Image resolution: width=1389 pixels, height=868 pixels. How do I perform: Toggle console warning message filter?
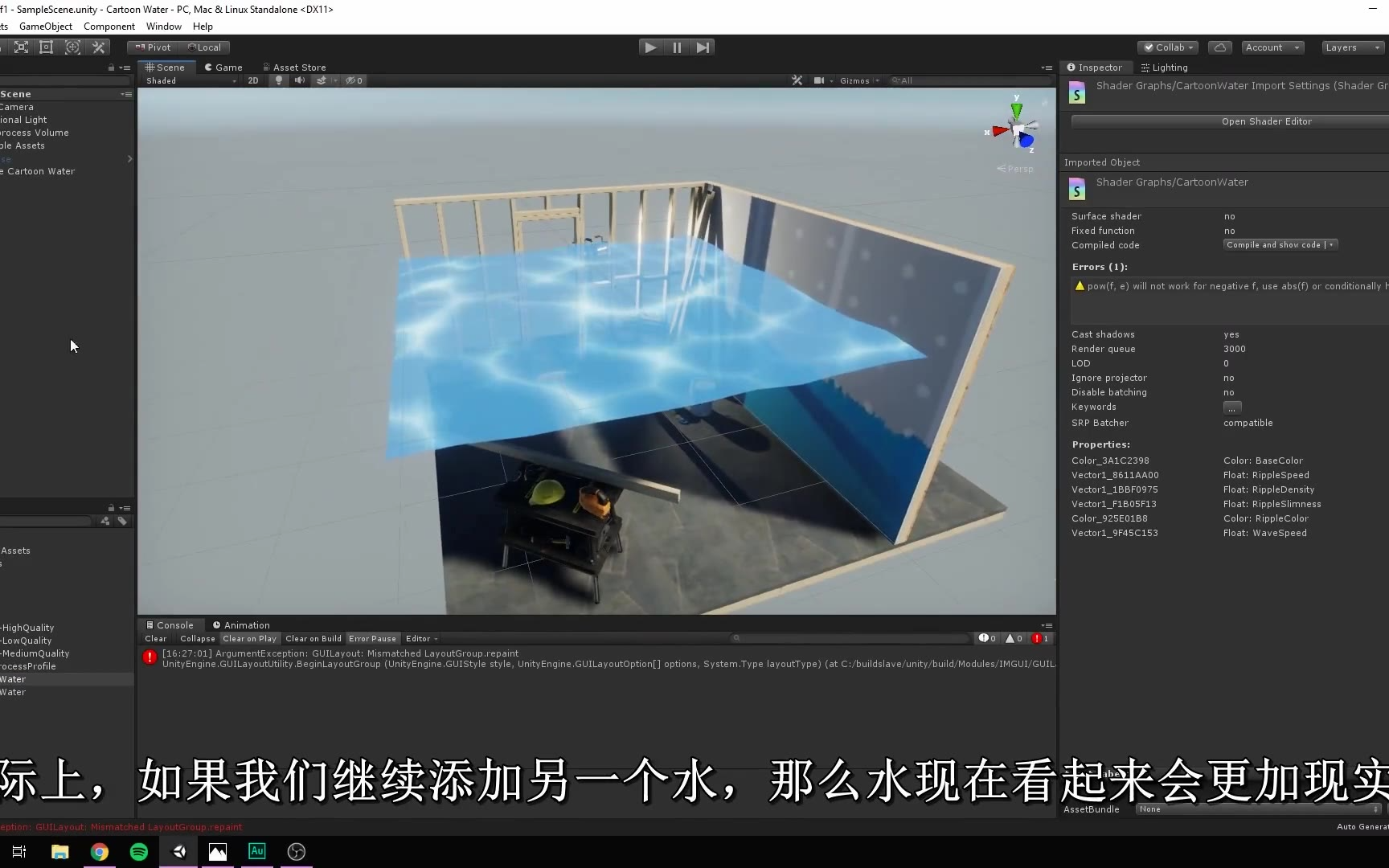(x=1014, y=639)
